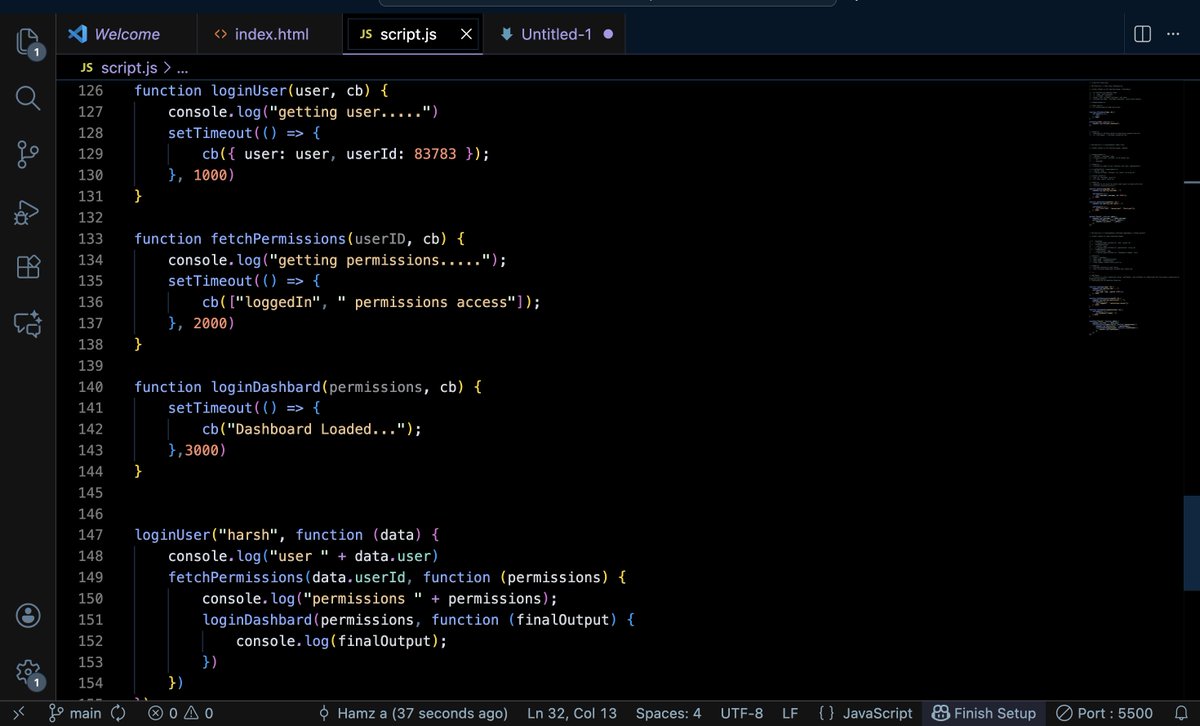Open problems panel via errors and warnings count
The image size is (1200, 726).
[x=180, y=713]
